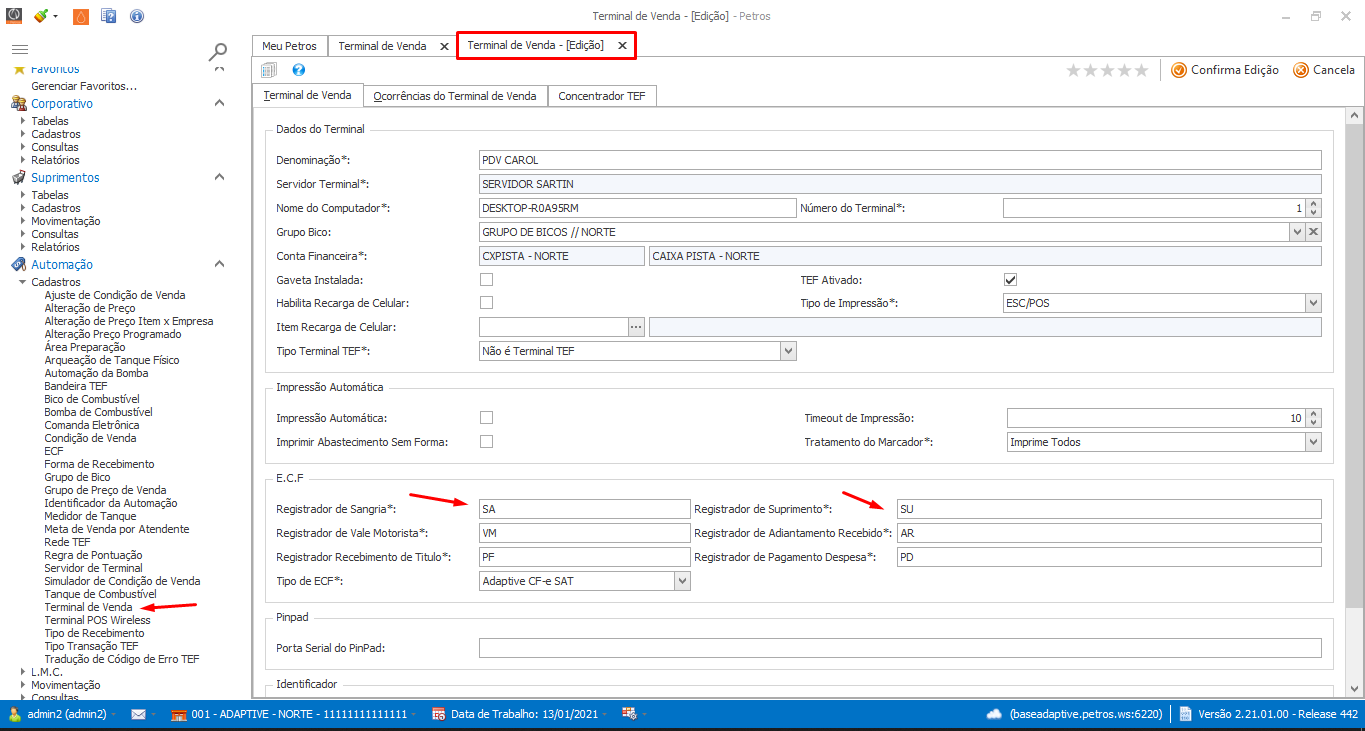Switch to the Meu Petros tab
Image resolution: width=1365 pixels, height=731 pixels.
(289, 46)
